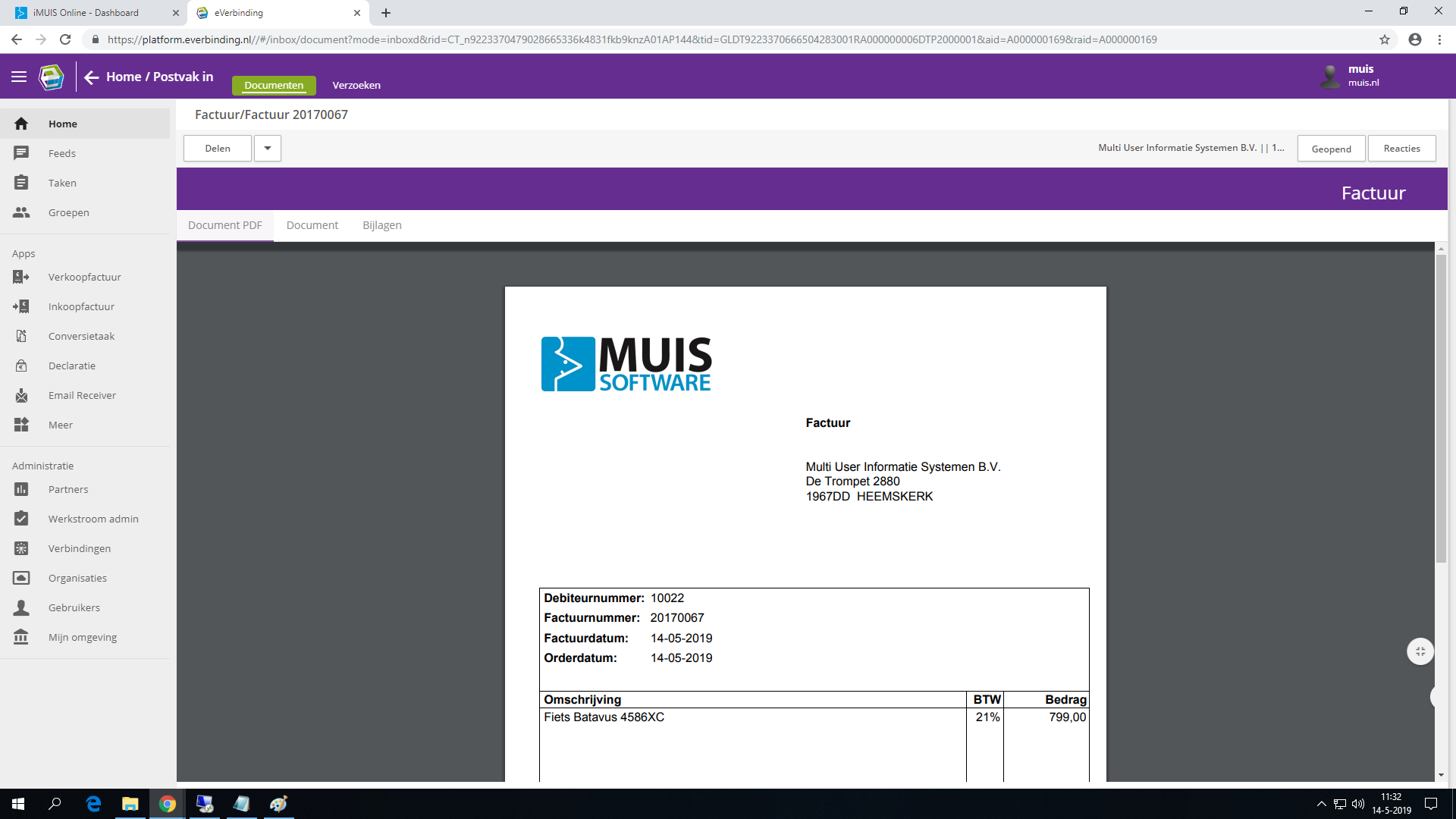Open Inkoopfactuur app in sidebar
The image size is (1456, 819).
click(x=81, y=307)
